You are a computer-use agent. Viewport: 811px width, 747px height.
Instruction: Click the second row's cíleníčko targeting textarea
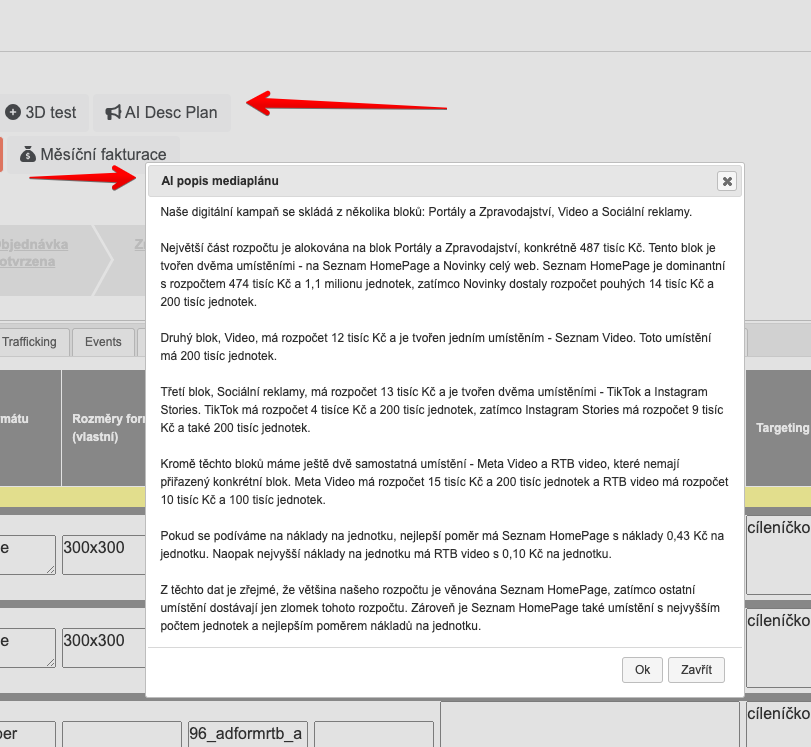778,648
